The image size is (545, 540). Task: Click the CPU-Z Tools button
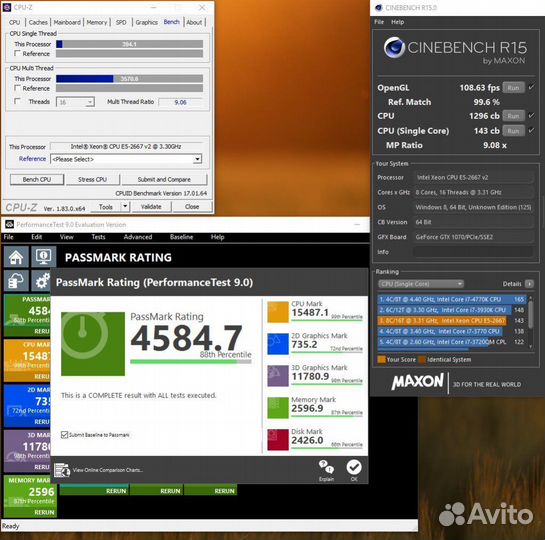106,207
